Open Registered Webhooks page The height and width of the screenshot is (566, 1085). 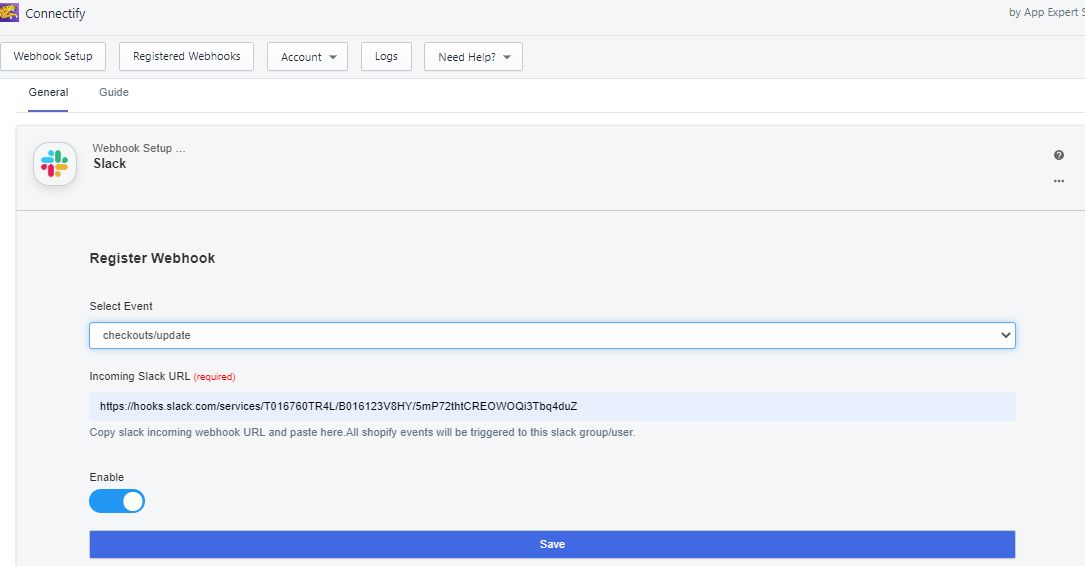click(x=186, y=56)
